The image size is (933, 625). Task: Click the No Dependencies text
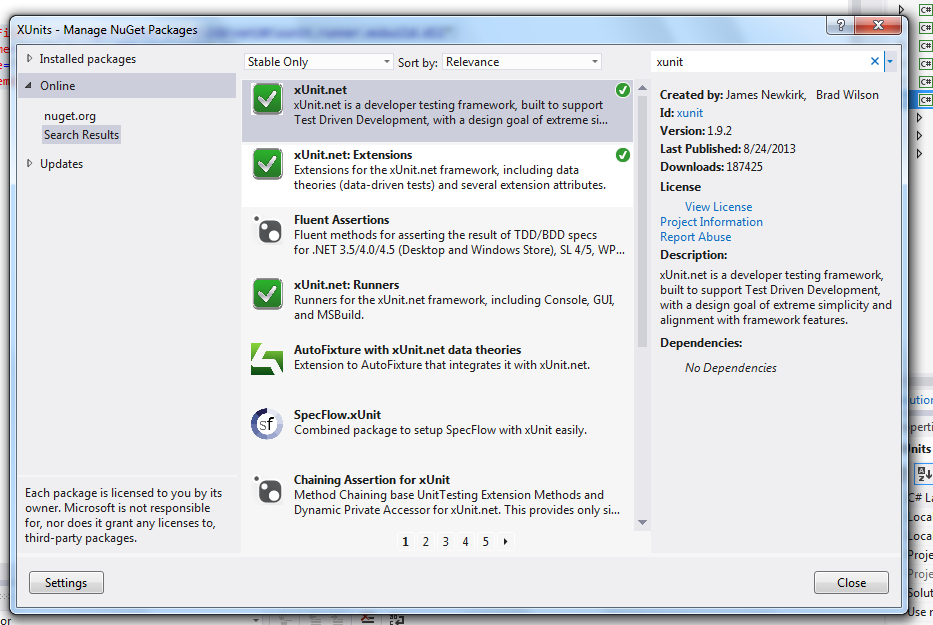(731, 368)
